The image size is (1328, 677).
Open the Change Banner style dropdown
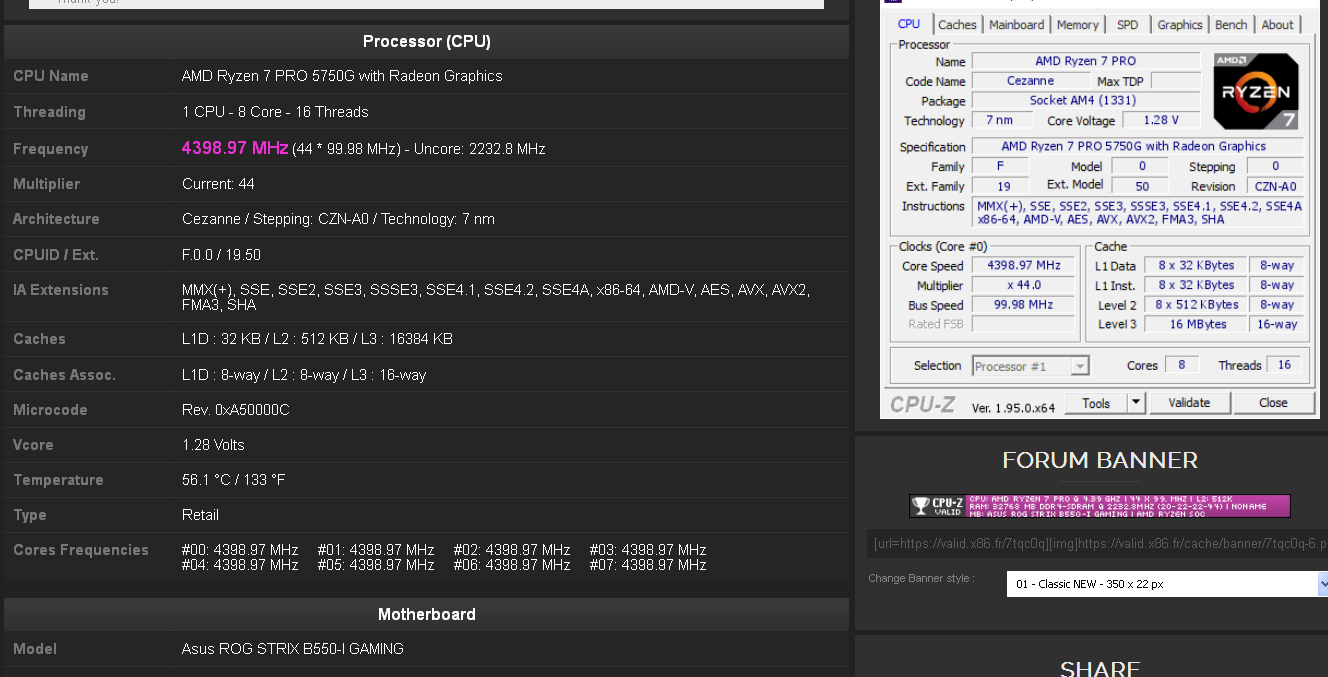[x=1167, y=584]
